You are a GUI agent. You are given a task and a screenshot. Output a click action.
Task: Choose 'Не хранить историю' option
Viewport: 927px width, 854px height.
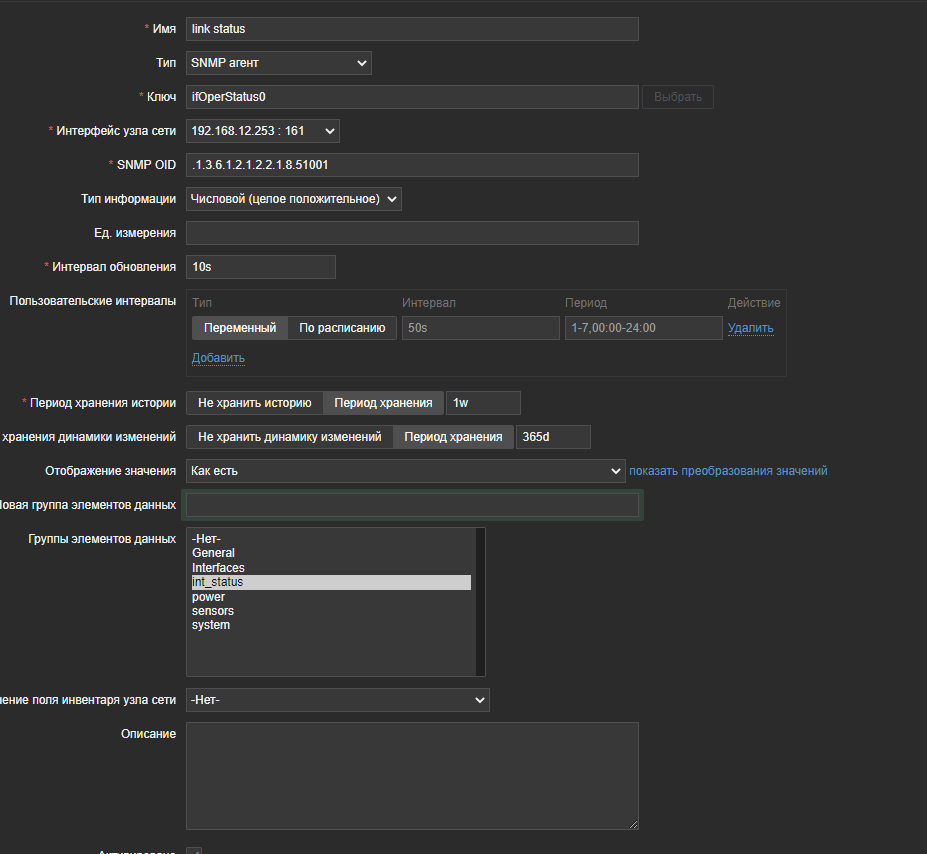pyautogui.click(x=255, y=403)
